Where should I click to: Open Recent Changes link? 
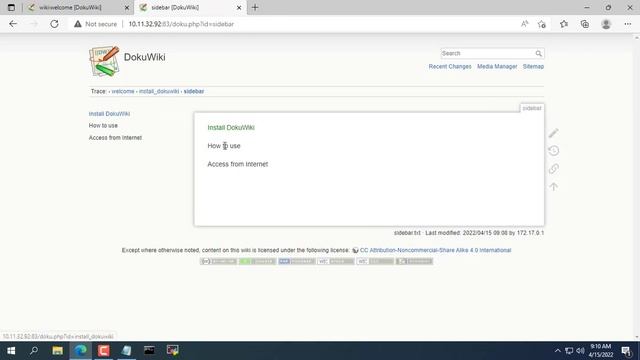pyautogui.click(x=450, y=66)
